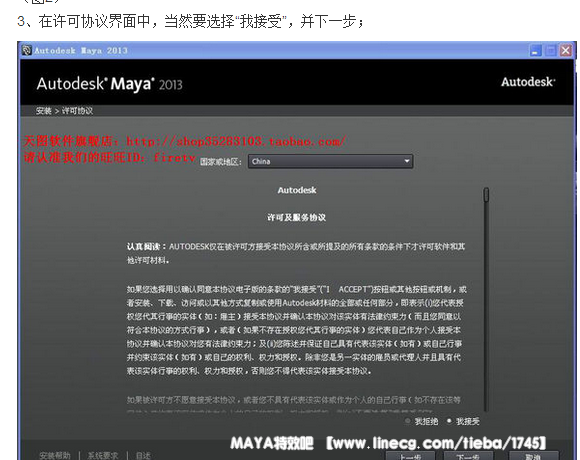580x460 pixels.
Task: Click the Autodesk Maya 2013 title bar icon
Action: [27, 50]
